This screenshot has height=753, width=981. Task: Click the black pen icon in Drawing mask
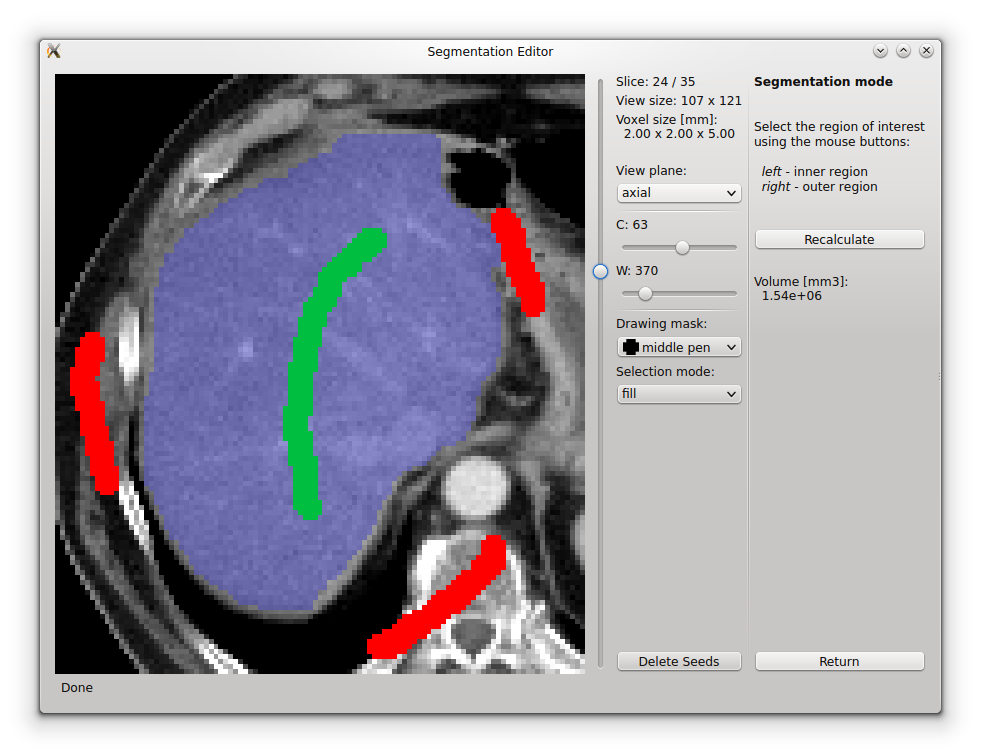(631, 347)
